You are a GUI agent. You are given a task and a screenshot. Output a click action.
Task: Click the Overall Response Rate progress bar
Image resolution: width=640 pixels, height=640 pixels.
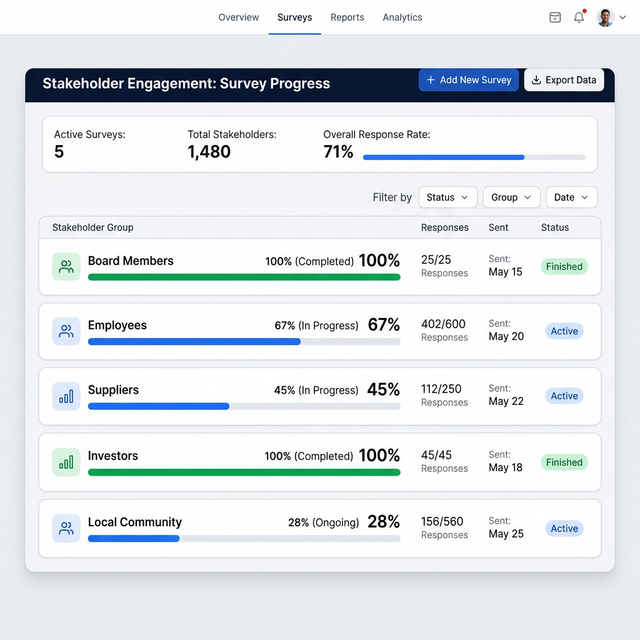coord(474,157)
